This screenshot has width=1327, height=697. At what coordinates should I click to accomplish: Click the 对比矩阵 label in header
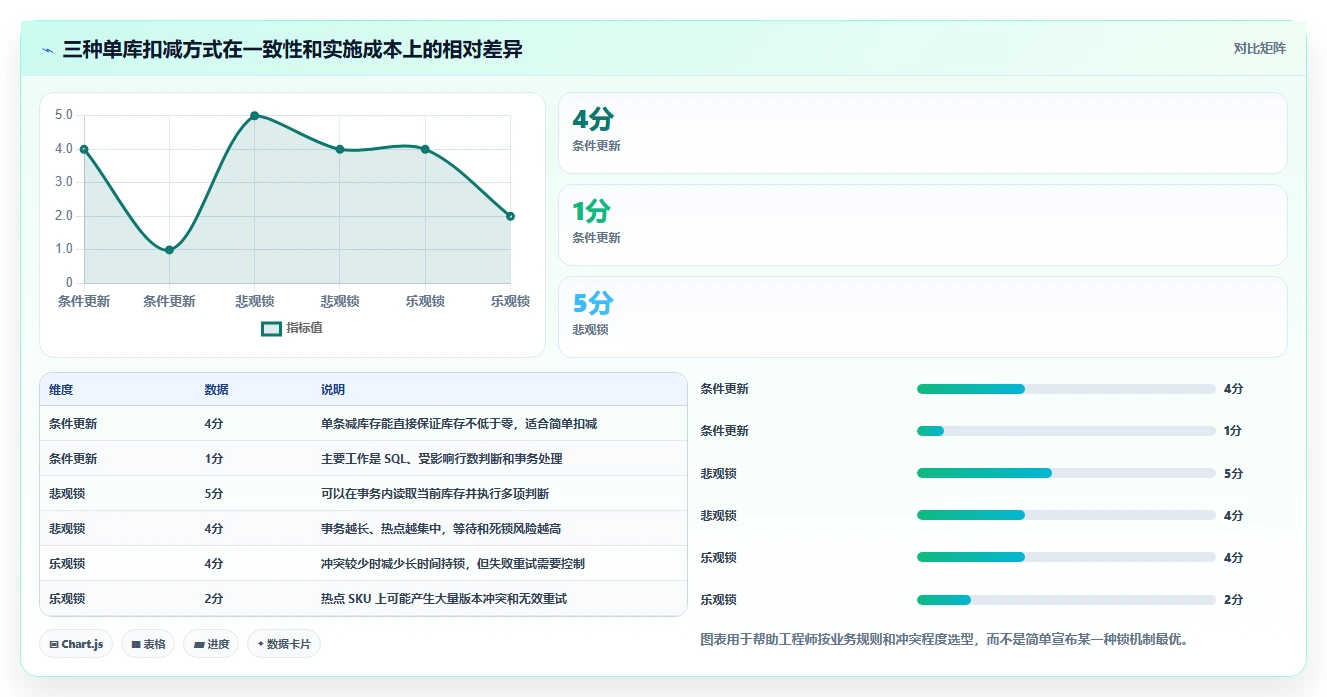pyautogui.click(x=1259, y=48)
